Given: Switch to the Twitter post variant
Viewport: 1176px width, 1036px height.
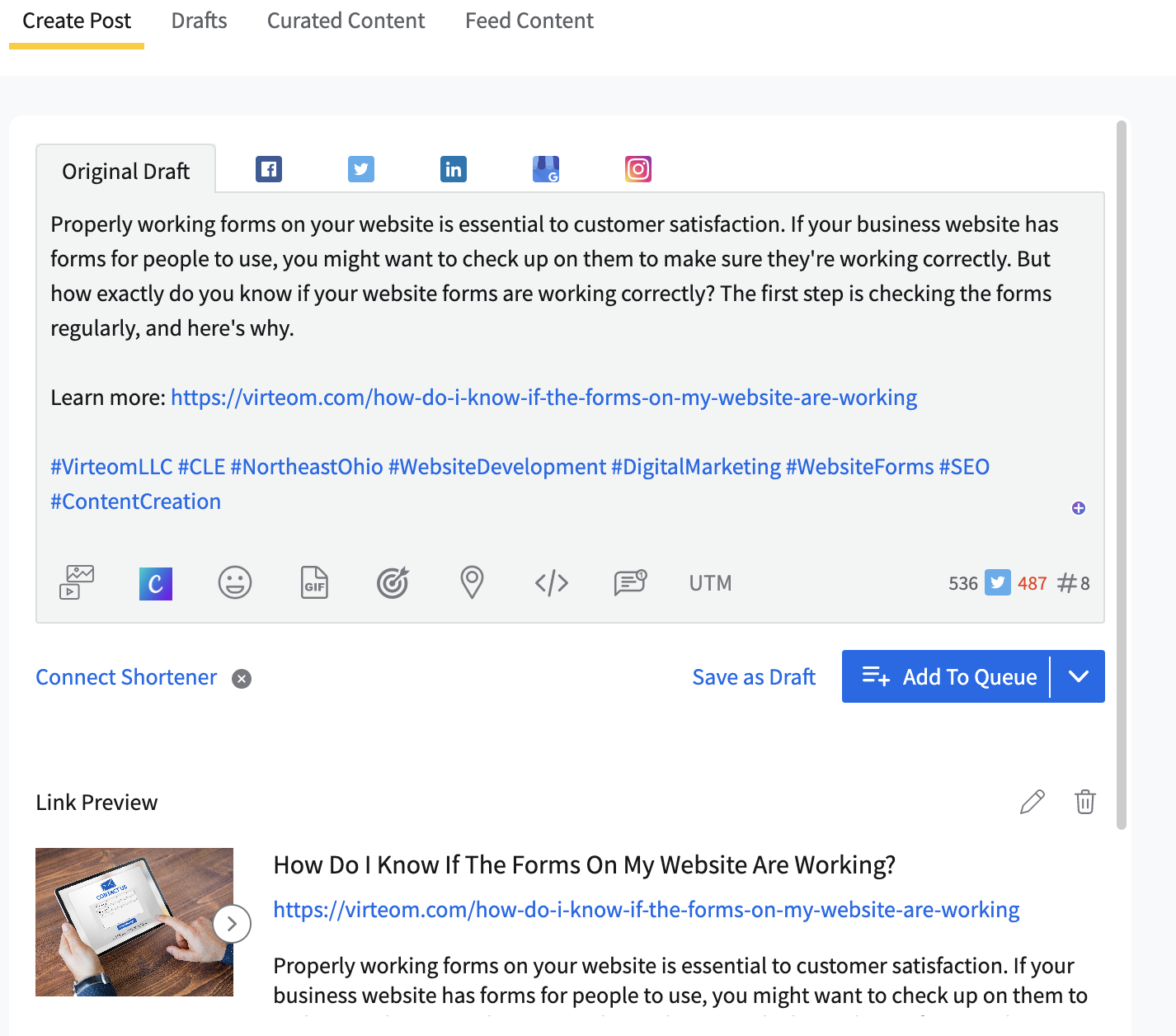Looking at the screenshot, I should pos(361,169).
